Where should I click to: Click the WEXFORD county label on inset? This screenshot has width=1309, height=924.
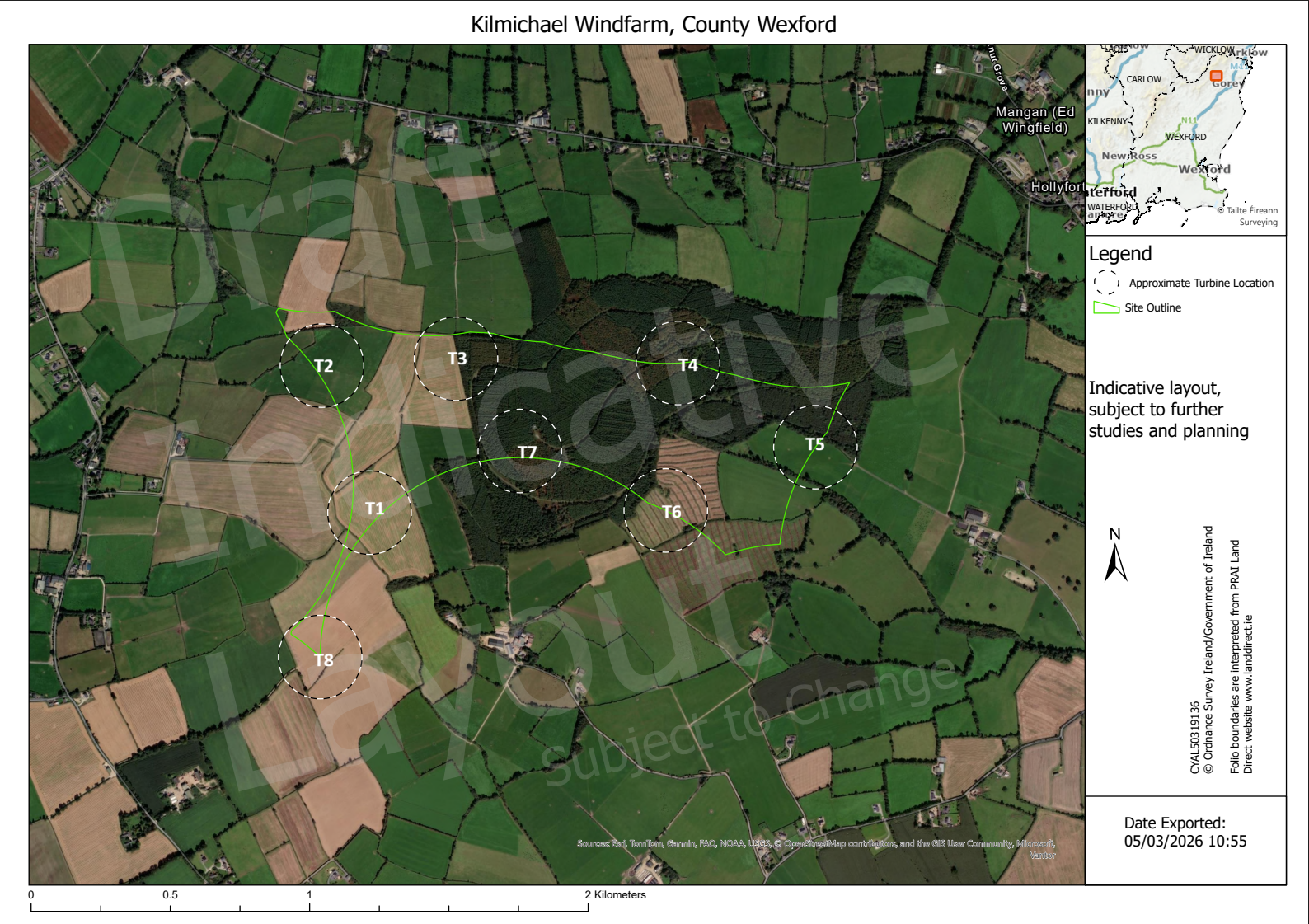click(x=1185, y=137)
